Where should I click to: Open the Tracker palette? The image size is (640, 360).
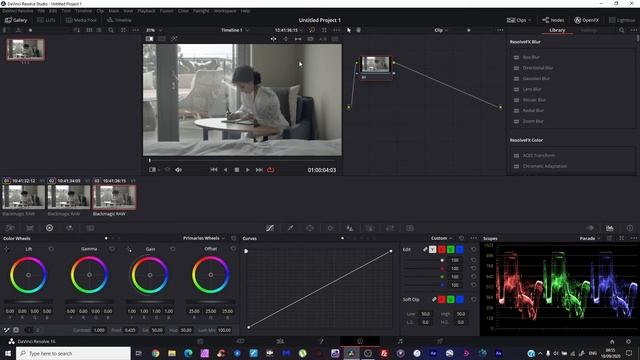[330, 228]
